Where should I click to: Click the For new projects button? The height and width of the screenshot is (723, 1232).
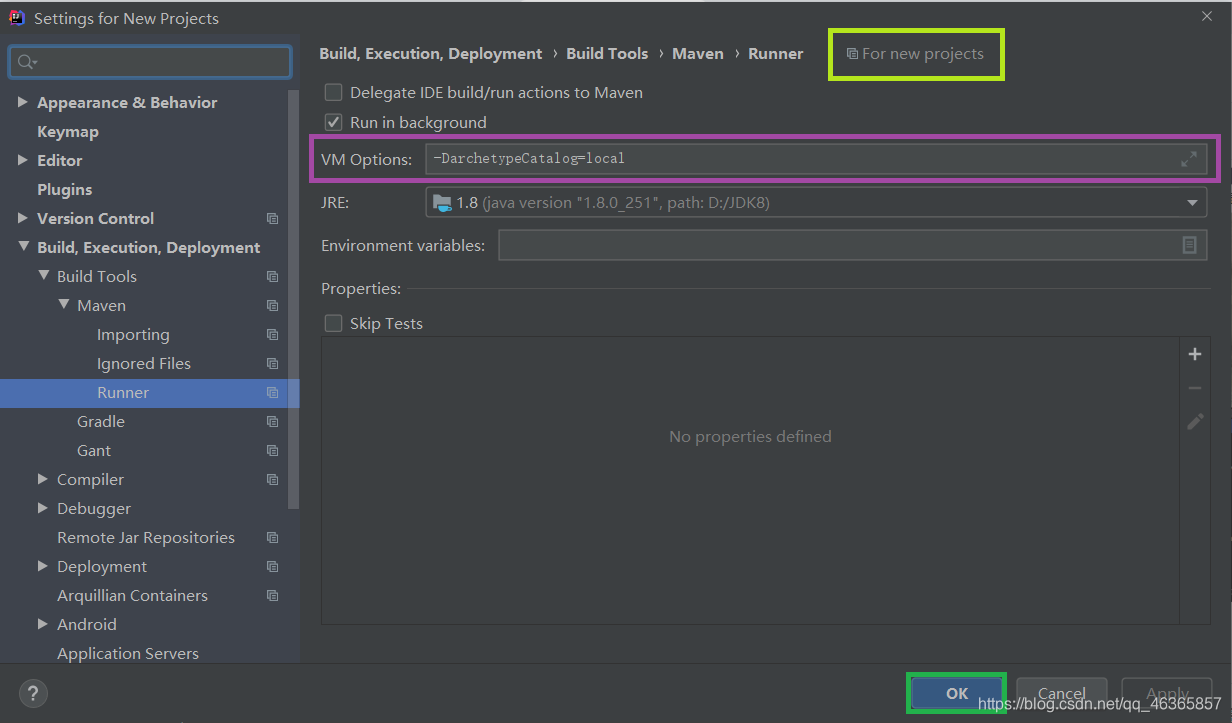pyautogui.click(x=916, y=54)
